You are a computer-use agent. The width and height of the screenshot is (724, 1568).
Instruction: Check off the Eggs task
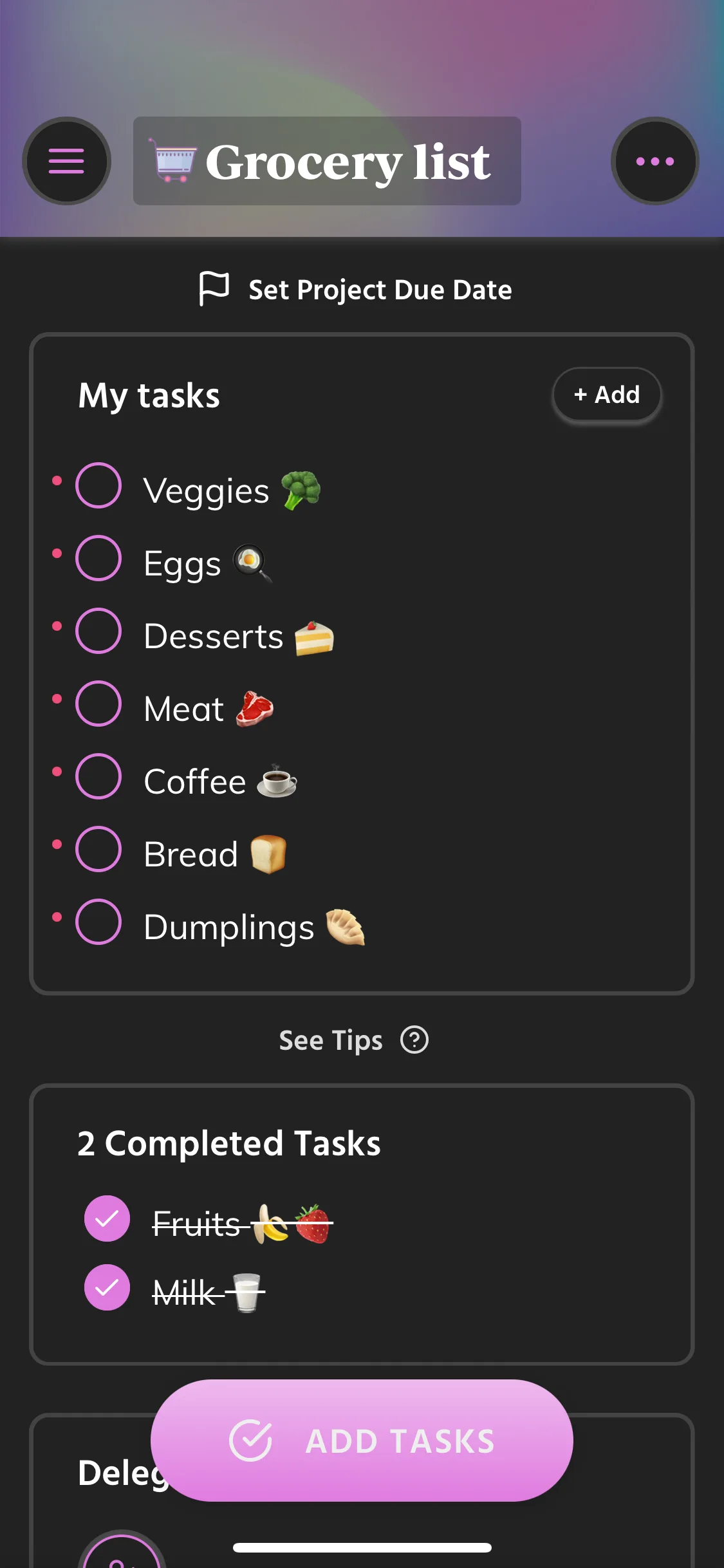(x=98, y=558)
